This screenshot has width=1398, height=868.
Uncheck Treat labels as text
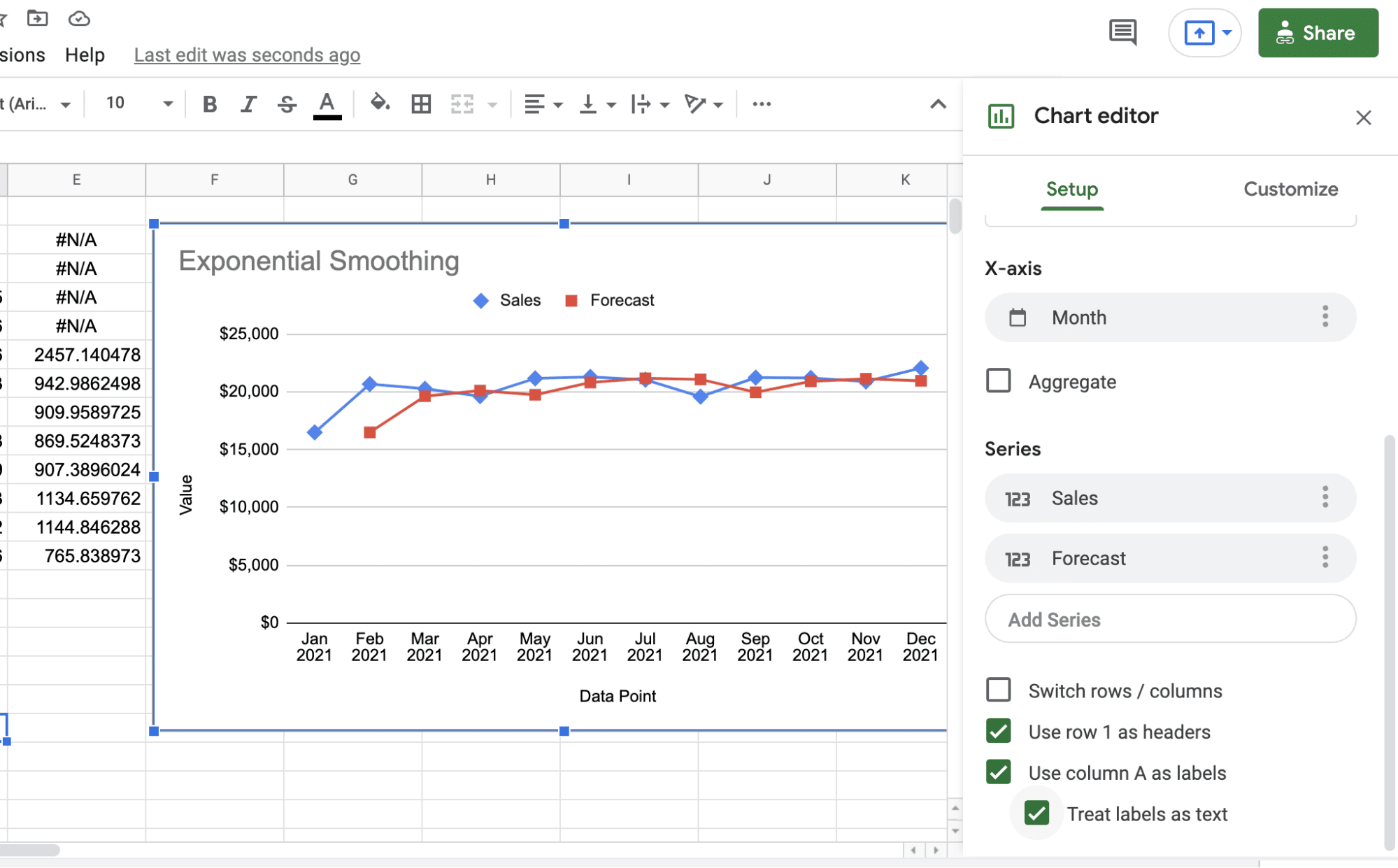coord(1036,813)
